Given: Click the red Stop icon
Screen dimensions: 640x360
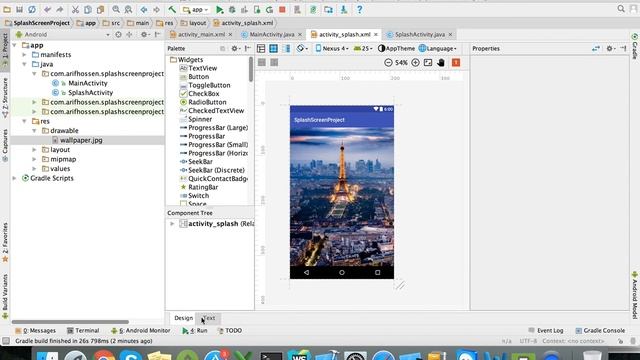Looking at the screenshot, I should pos(282,9).
